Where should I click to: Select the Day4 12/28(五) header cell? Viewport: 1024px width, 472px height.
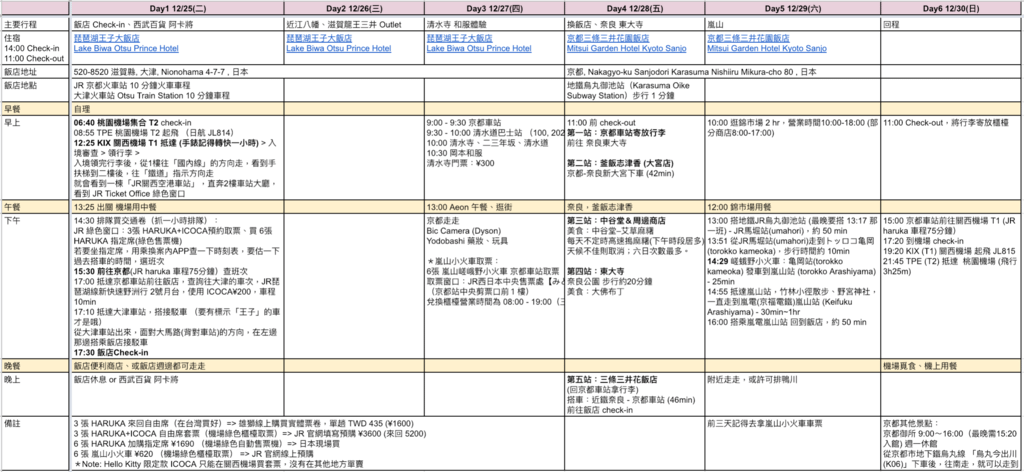(x=635, y=8)
